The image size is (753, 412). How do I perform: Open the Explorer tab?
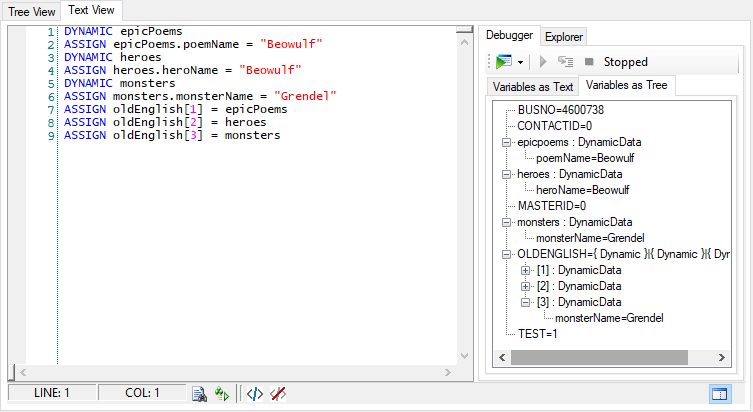pyautogui.click(x=564, y=36)
